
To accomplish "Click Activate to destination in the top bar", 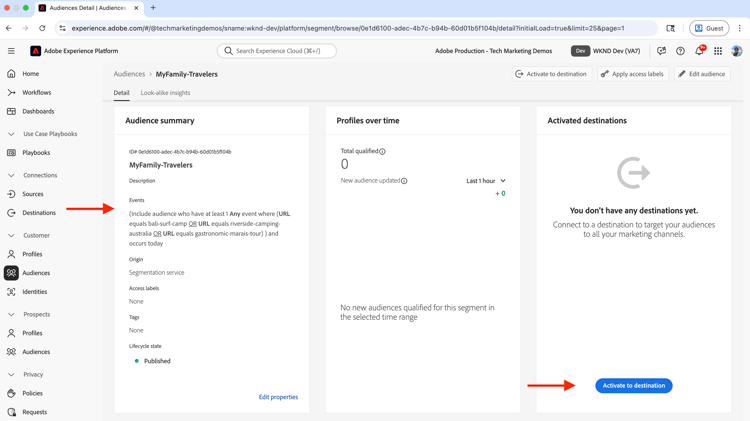I will click(x=551, y=74).
